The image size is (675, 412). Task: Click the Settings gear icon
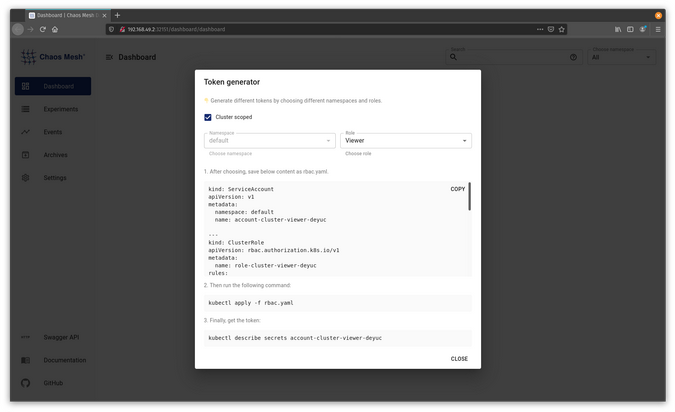click(25, 178)
